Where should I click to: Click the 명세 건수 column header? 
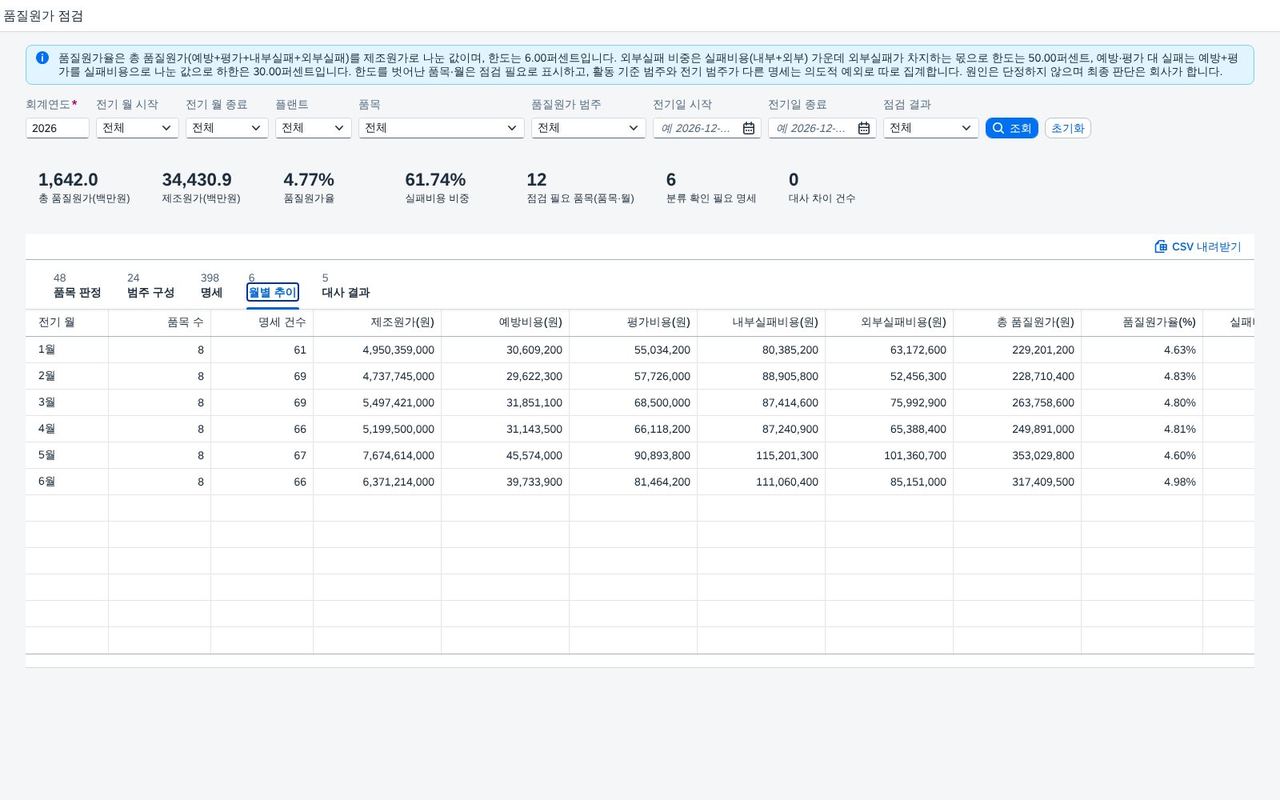click(x=262, y=322)
